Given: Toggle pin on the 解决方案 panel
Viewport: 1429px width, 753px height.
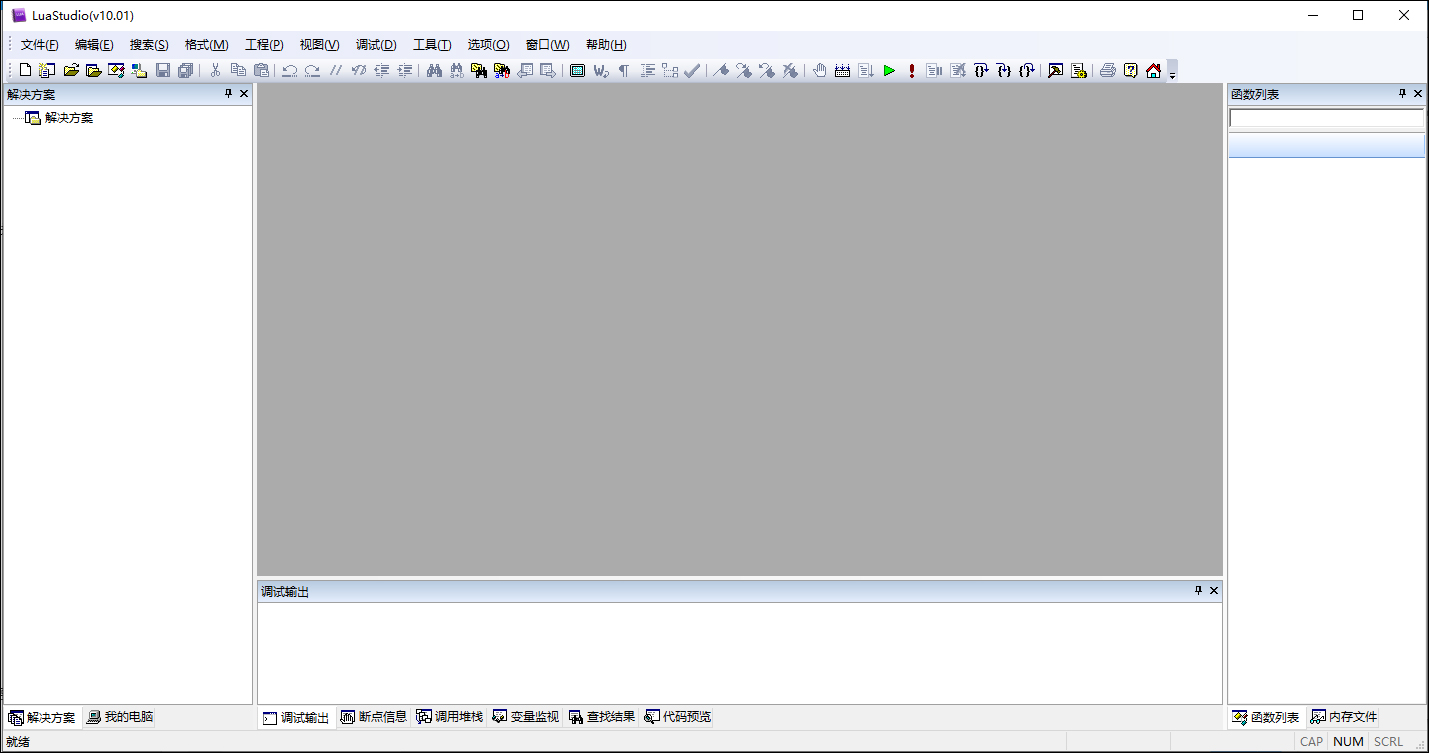Looking at the screenshot, I should (228, 94).
